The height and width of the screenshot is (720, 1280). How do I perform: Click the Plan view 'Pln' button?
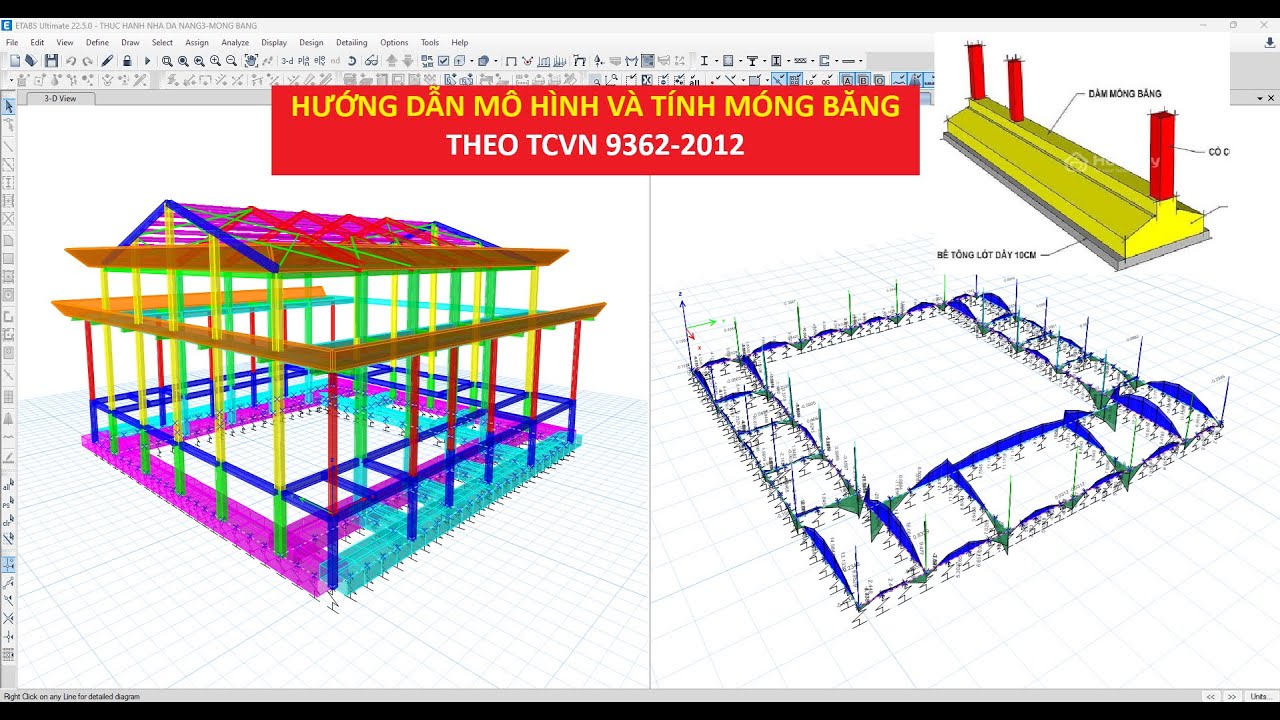[304, 61]
